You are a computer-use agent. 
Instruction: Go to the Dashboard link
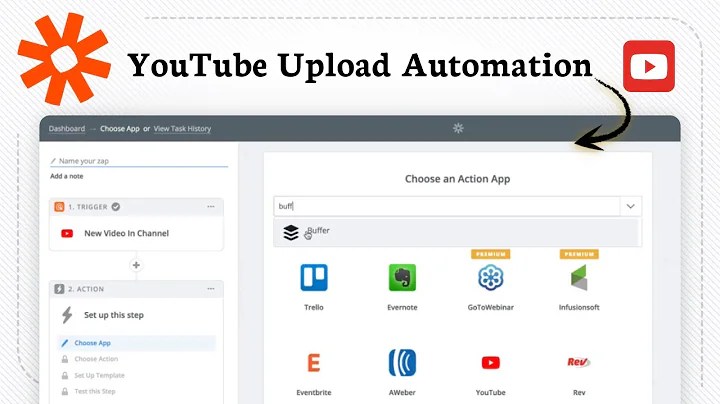[67, 129]
